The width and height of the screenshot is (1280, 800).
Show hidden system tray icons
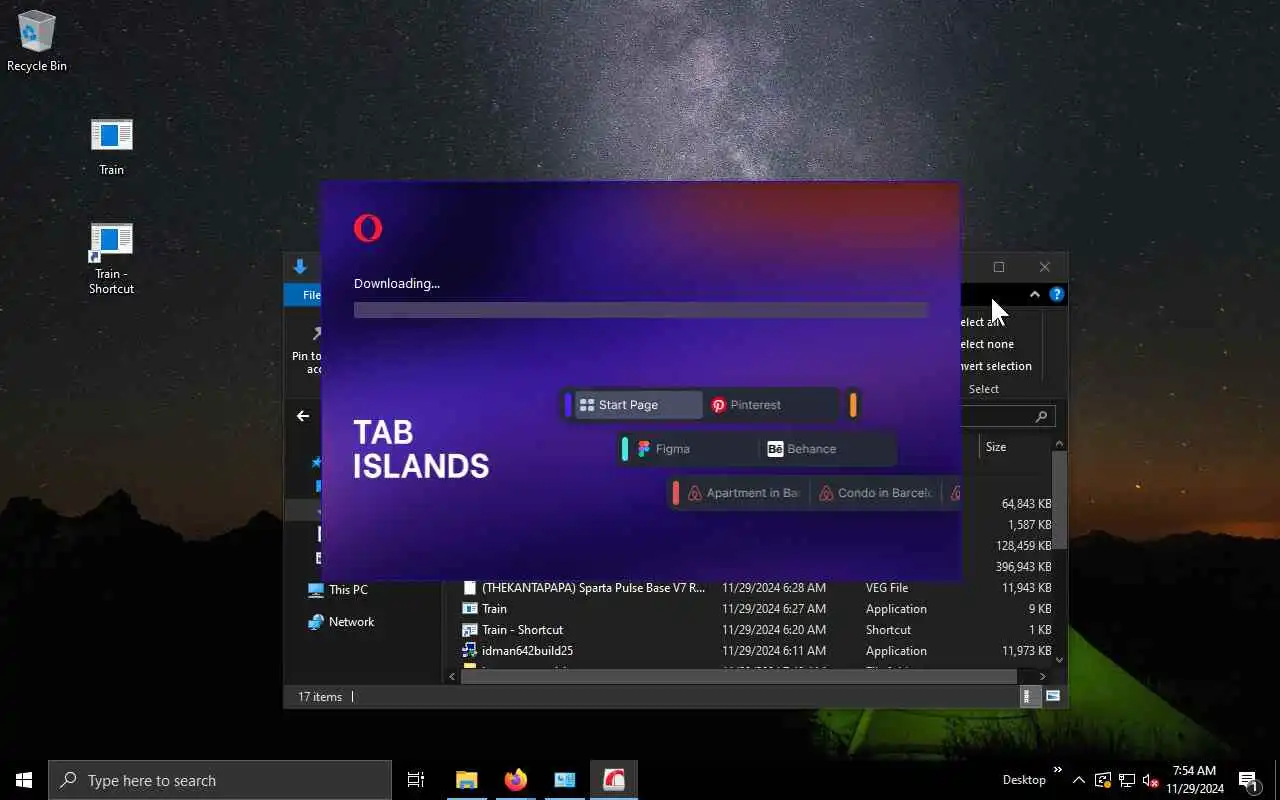pyautogui.click(x=1079, y=780)
